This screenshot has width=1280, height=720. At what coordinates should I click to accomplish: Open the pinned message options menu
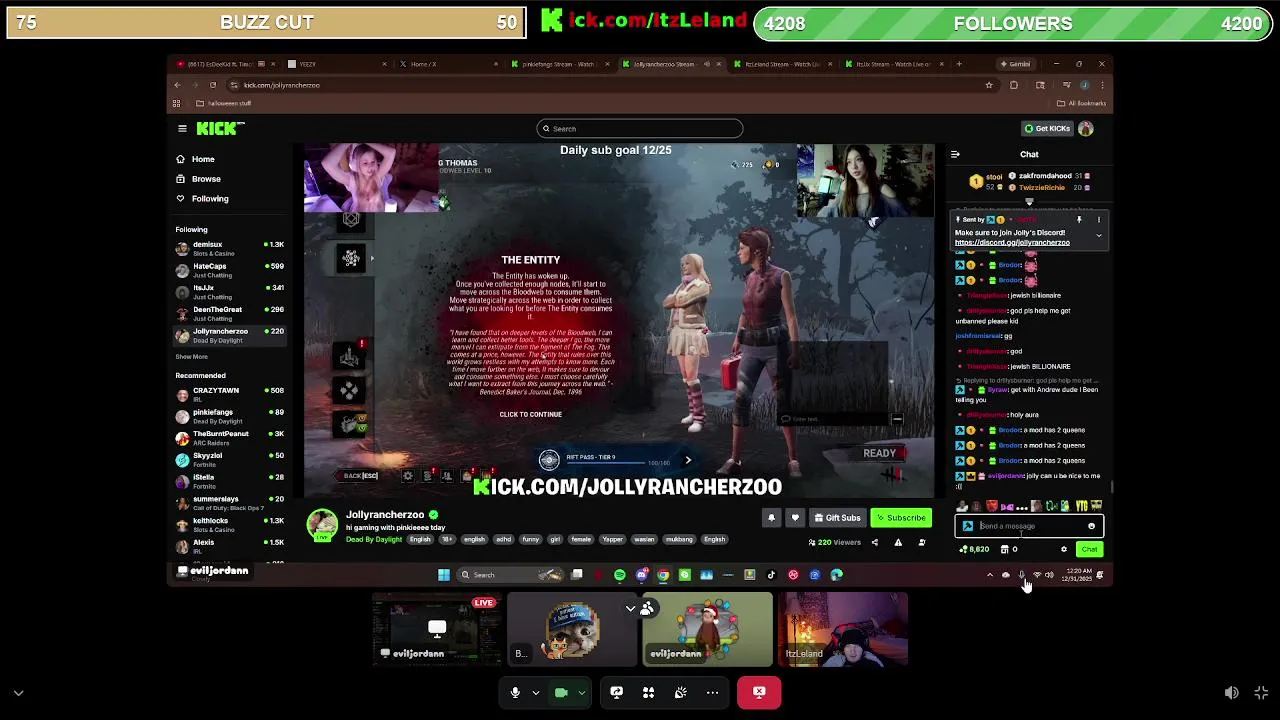[x=1098, y=219]
